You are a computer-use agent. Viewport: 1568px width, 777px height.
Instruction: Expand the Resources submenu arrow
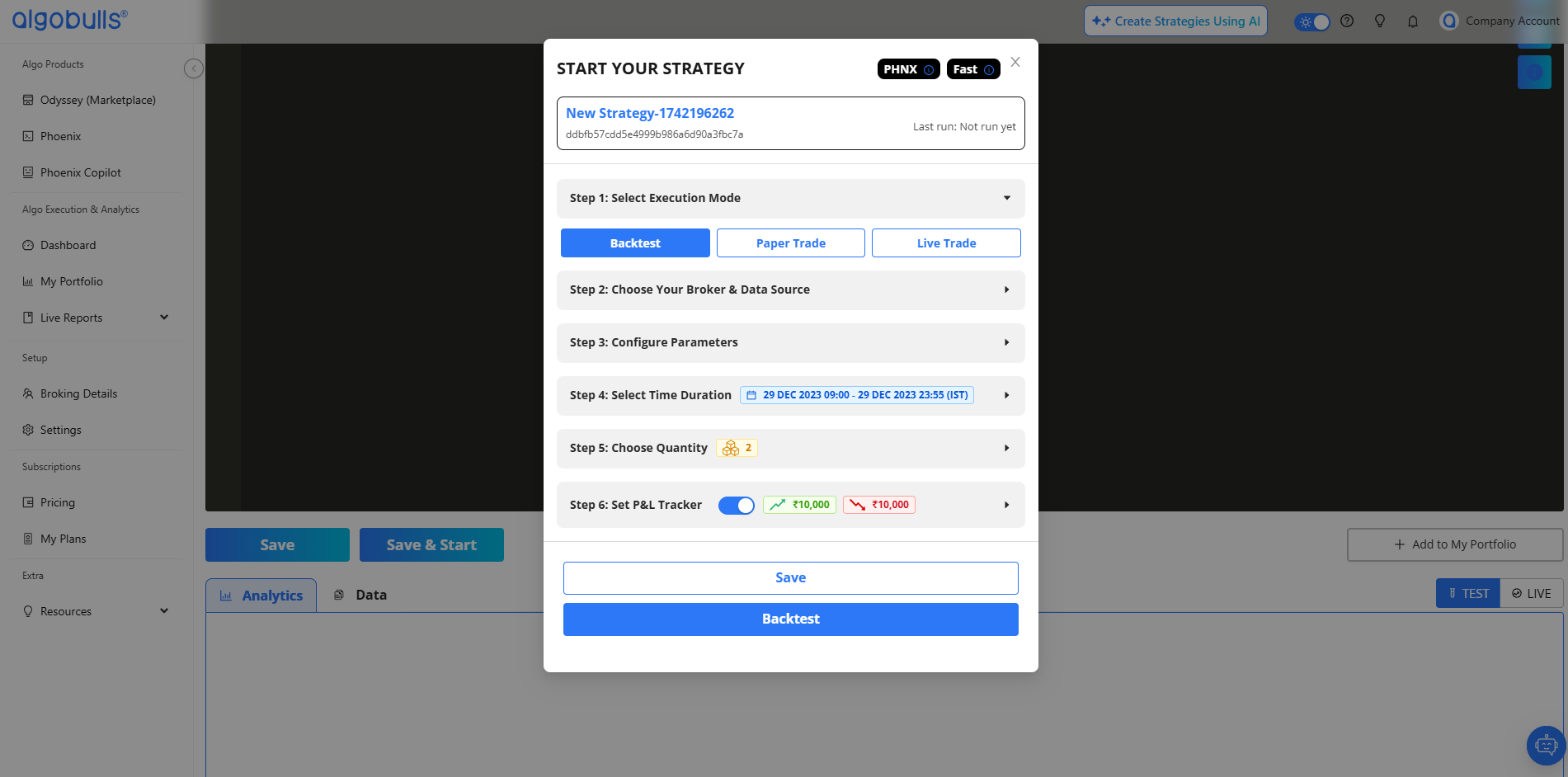click(x=164, y=611)
